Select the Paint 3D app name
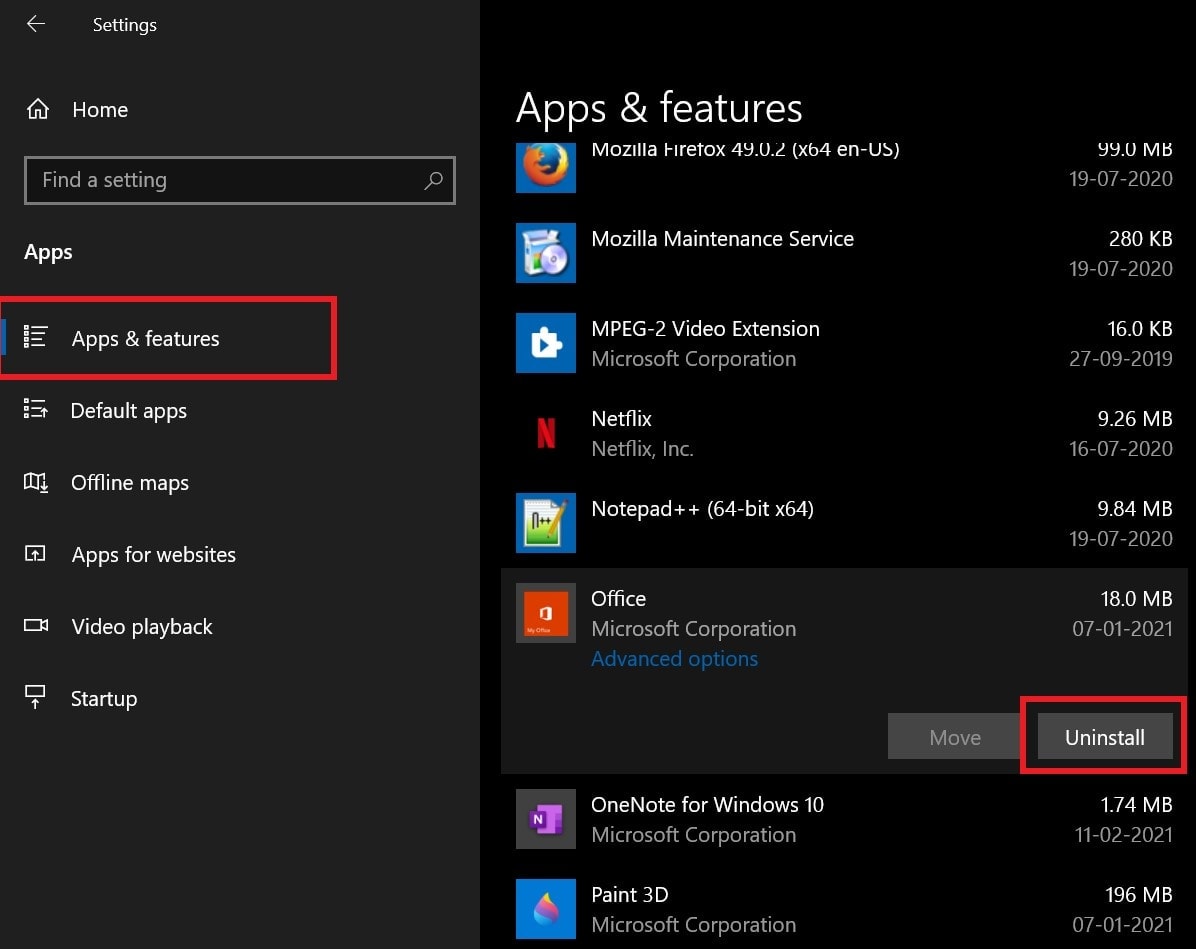 [x=629, y=895]
